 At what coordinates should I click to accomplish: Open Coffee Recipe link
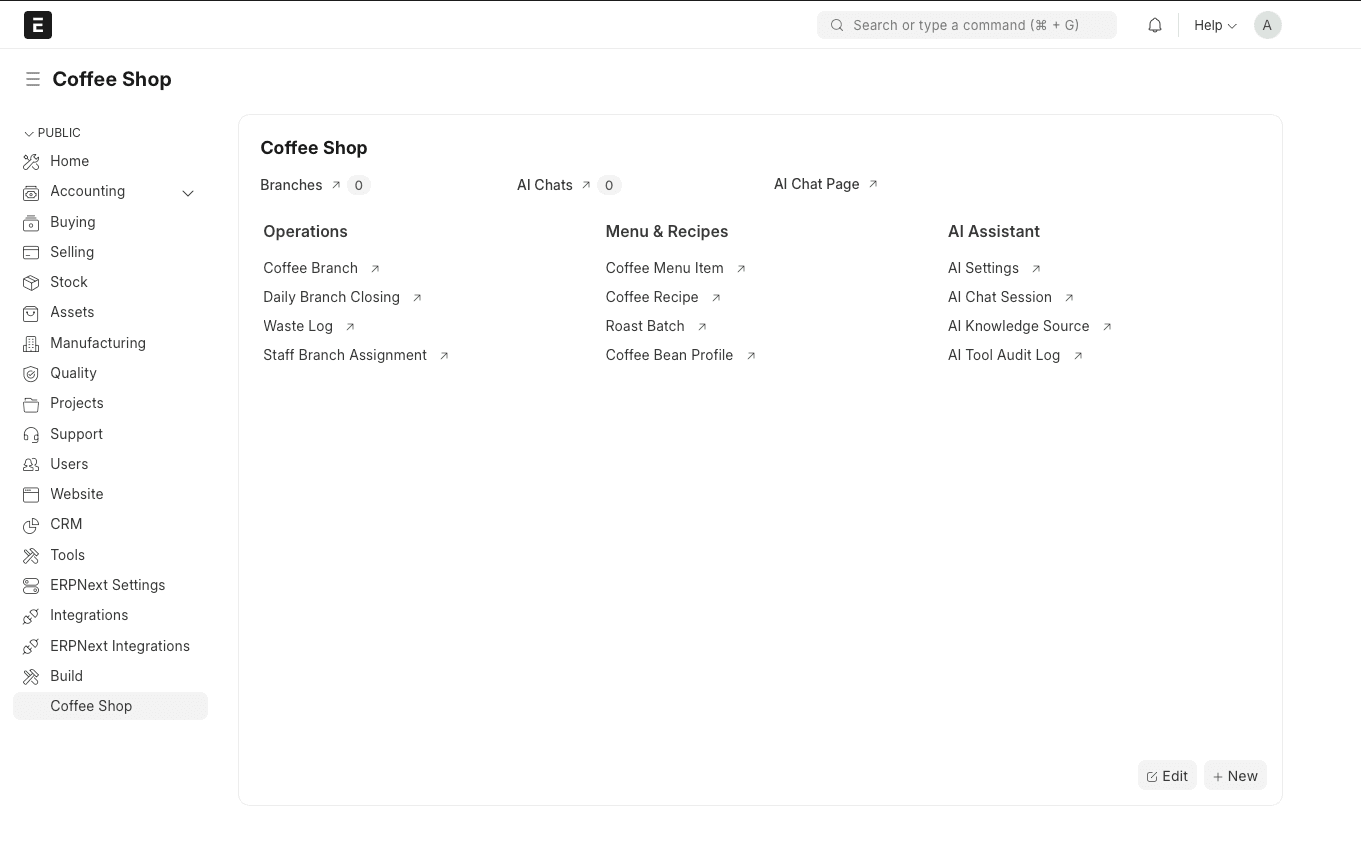pos(652,297)
